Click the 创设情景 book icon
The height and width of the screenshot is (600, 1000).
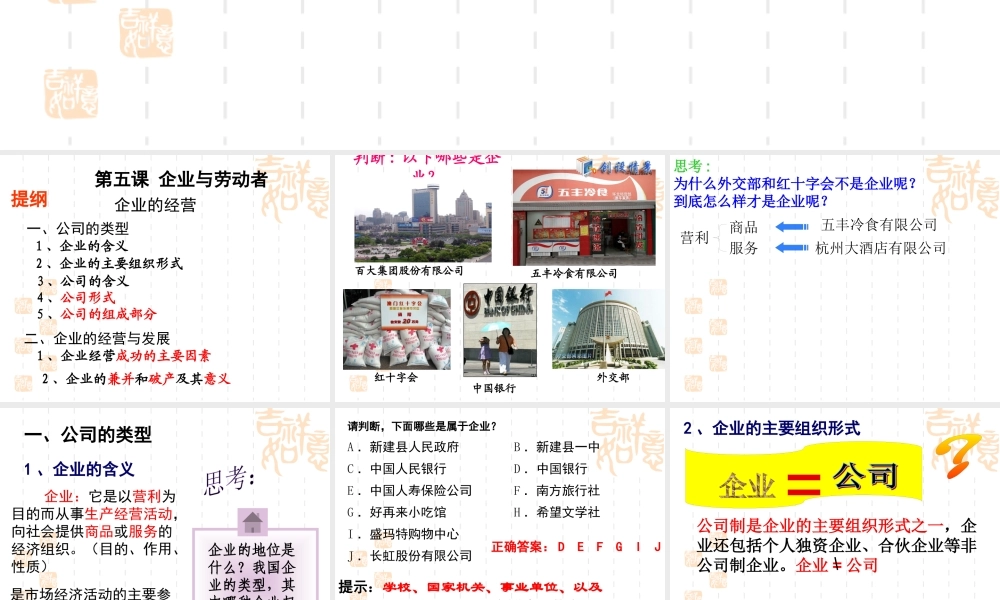tap(584, 166)
